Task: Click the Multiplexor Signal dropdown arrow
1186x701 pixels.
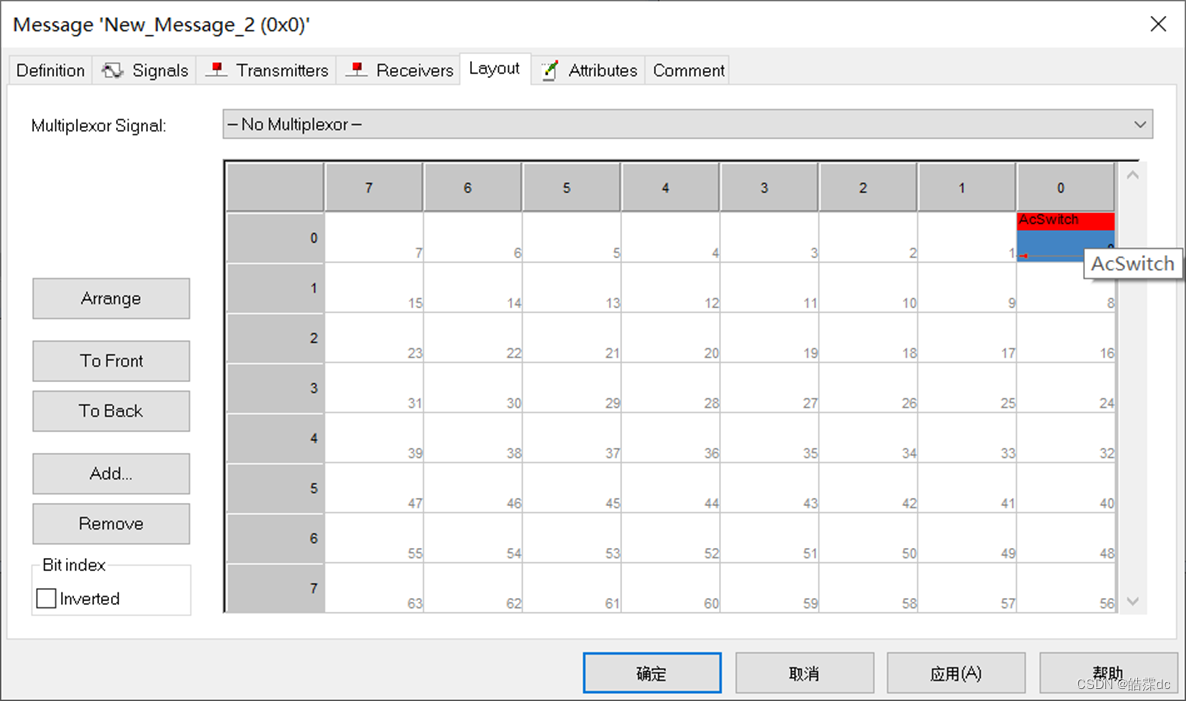Action: (x=1139, y=124)
